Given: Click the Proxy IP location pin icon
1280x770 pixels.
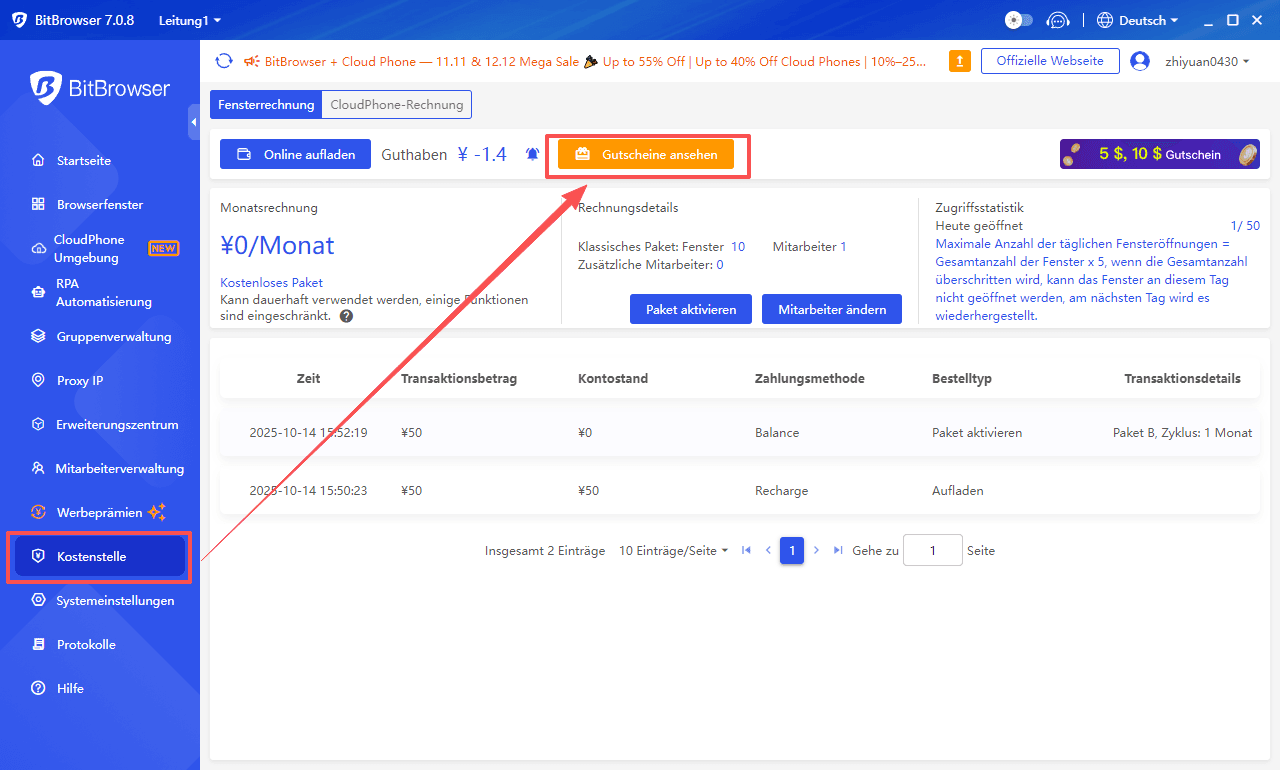Looking at the screenshot, I should [38, 380].
